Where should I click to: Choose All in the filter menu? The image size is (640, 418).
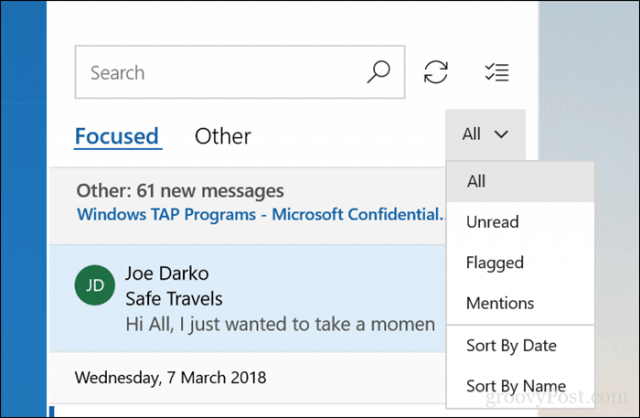point(520,182)
